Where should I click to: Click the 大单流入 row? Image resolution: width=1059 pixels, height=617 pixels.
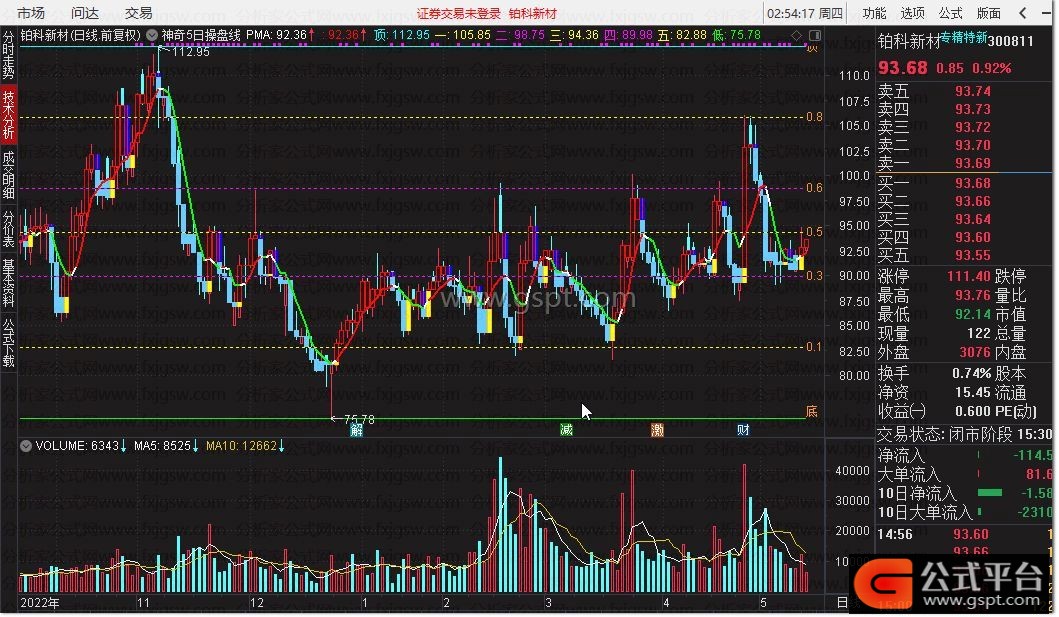[964, 475]
